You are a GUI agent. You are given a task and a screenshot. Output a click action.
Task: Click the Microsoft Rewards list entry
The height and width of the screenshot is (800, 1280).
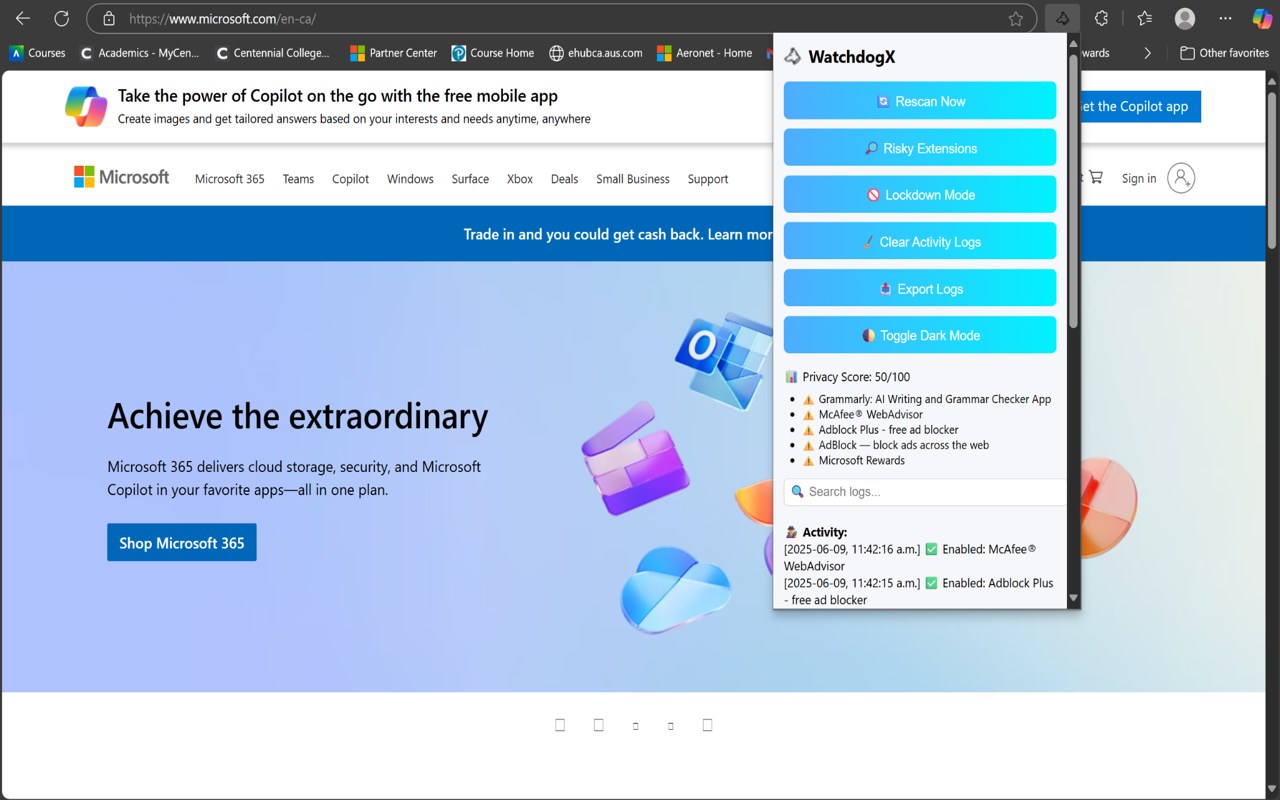[862, 461]
